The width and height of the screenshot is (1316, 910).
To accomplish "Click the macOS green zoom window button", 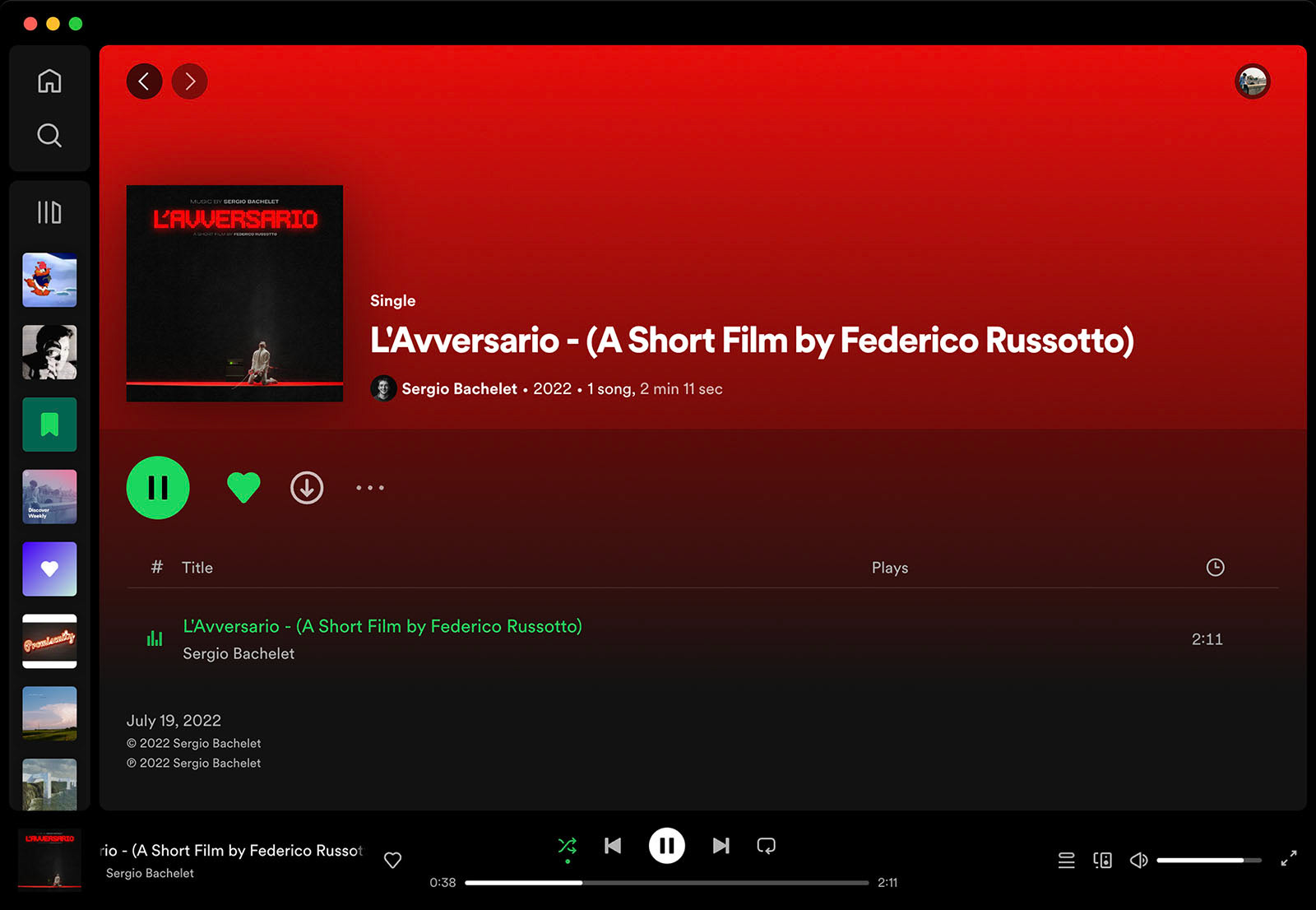I will click(76, 23).
